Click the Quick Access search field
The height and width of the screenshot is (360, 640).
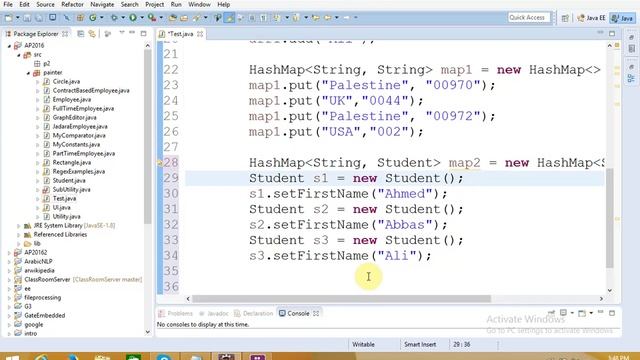(529, 18)
